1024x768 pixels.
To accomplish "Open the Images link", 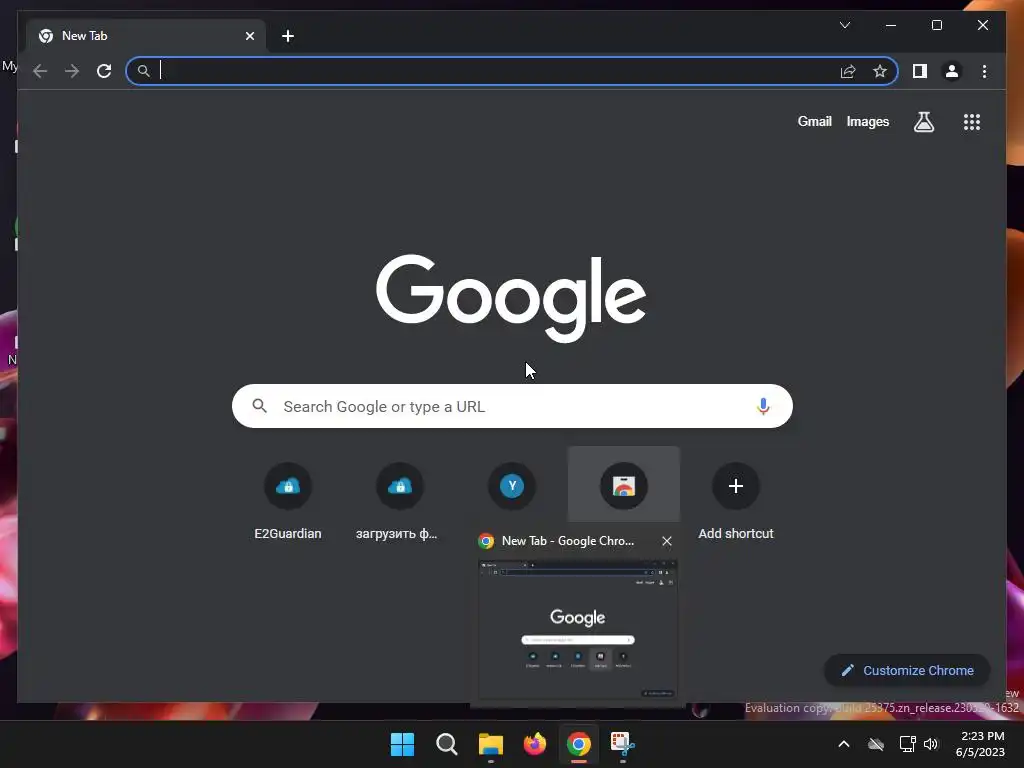I will point(867,121).
